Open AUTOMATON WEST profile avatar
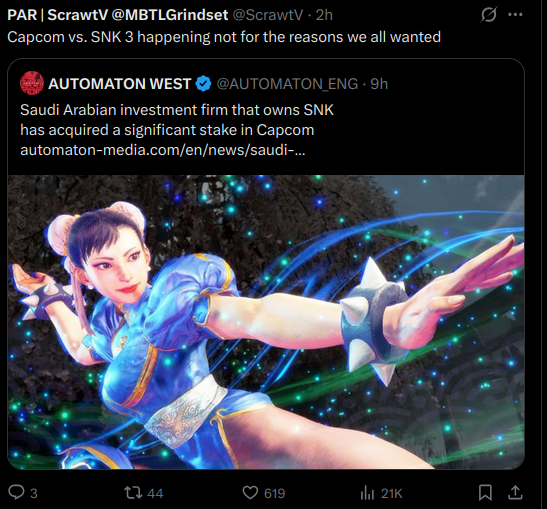547x509 pixels. (32, 83)
